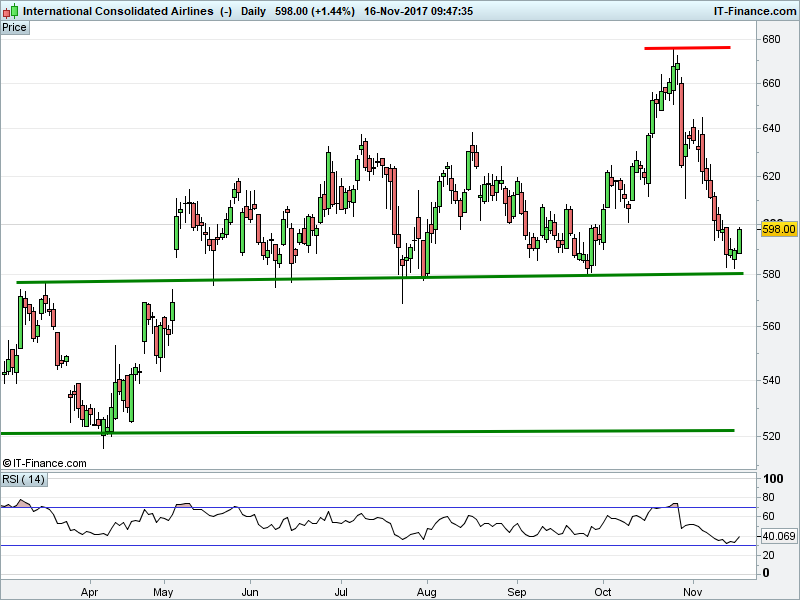The width and height of the screenshot is (800, 600).
Task: Click the International Consolidated Airlines title
Action: click(x=118, y=11)
